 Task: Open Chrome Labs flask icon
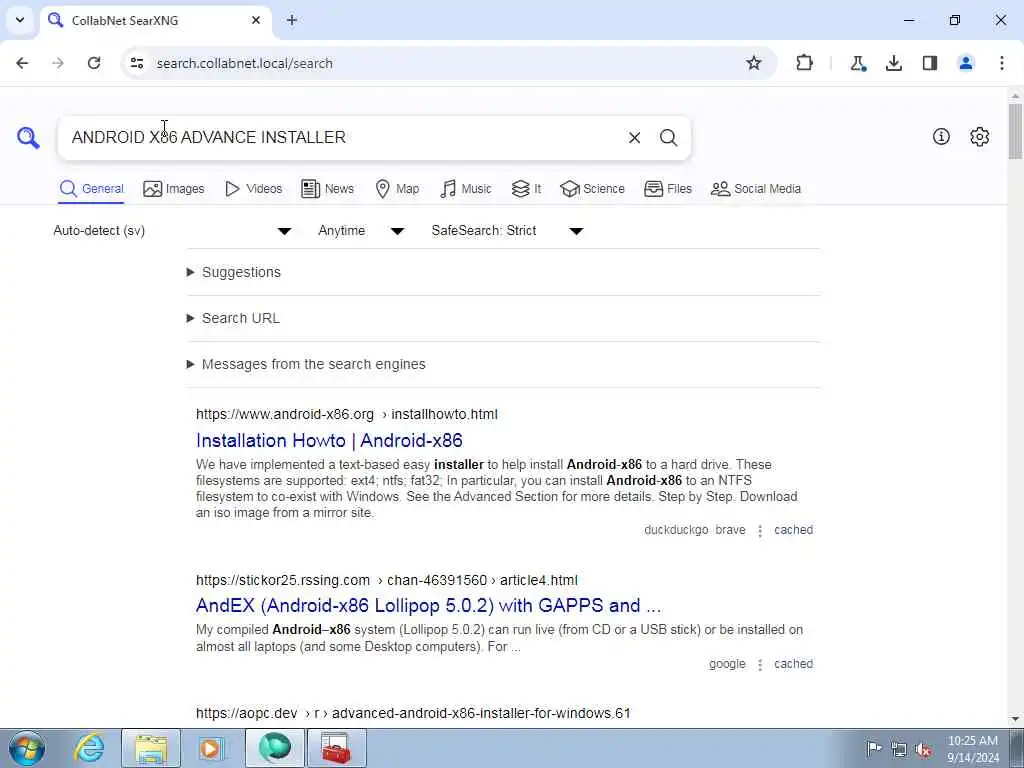coord(857,63)
